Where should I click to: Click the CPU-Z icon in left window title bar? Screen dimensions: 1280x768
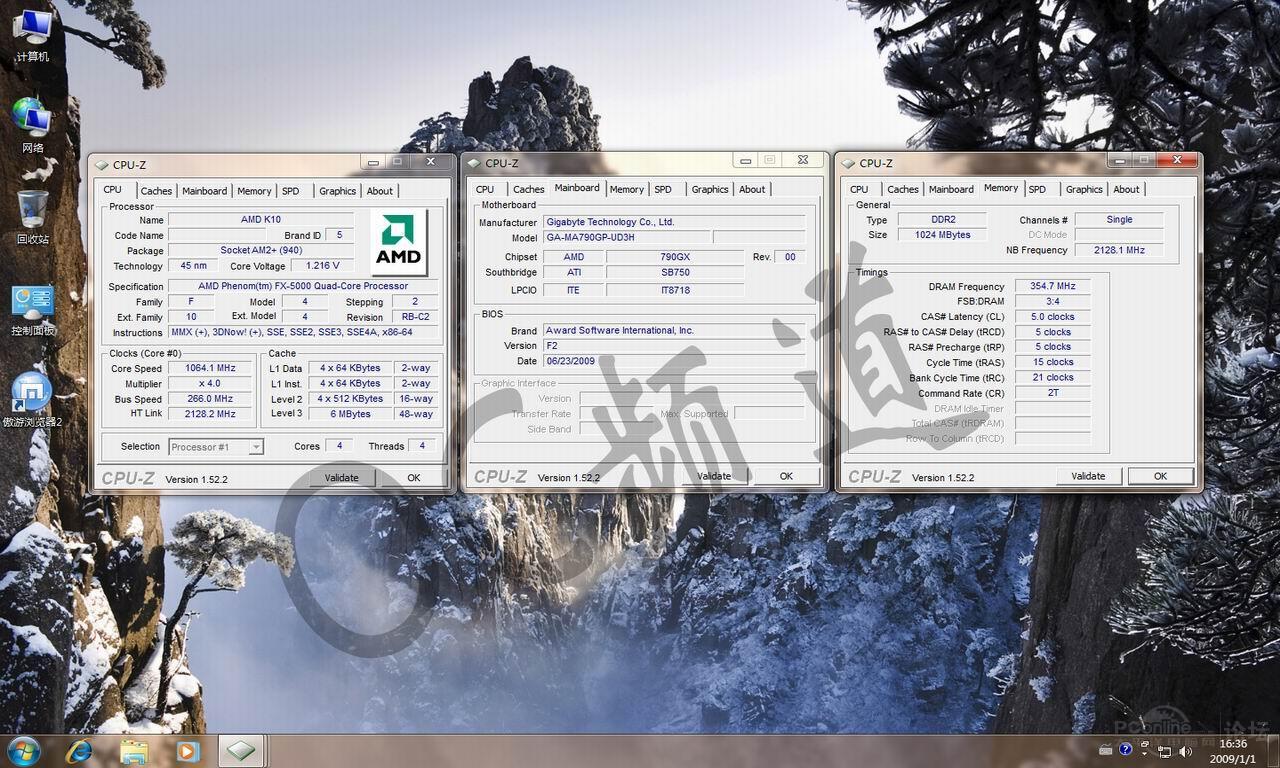[101, 165]
